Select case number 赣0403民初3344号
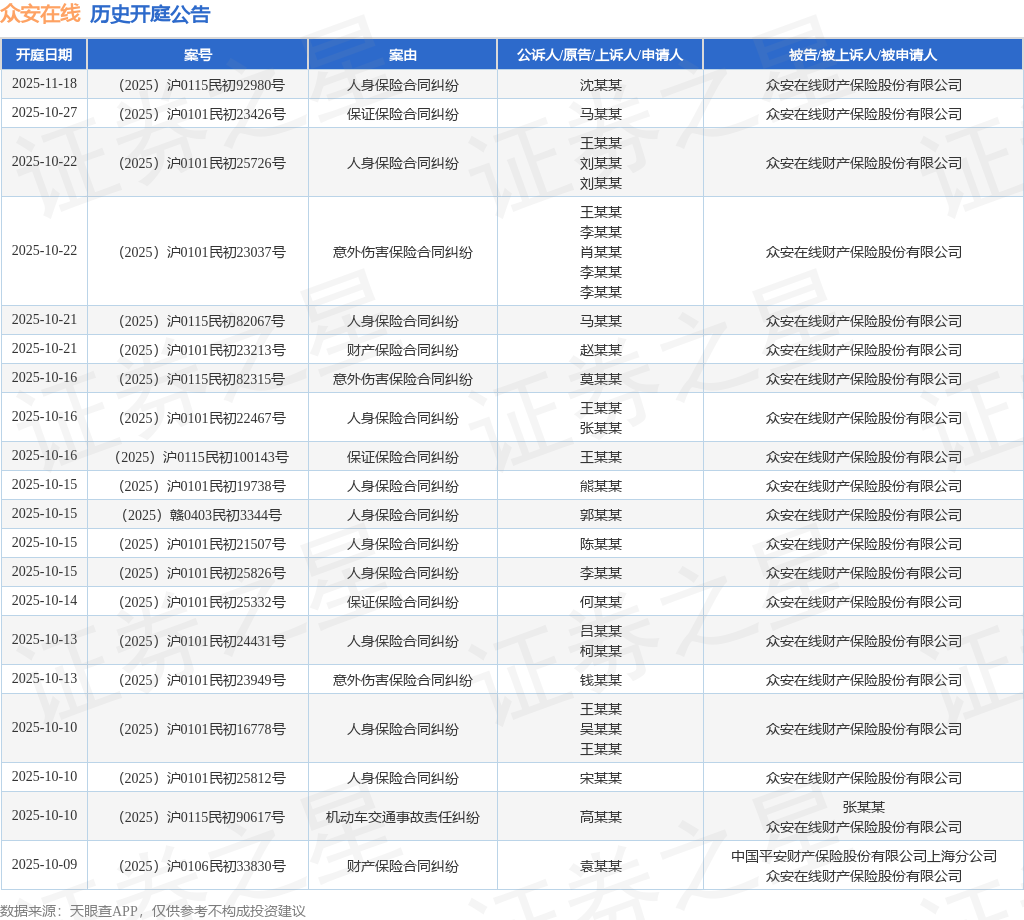This screenshot has width=1024, height=920. (202, 515)
